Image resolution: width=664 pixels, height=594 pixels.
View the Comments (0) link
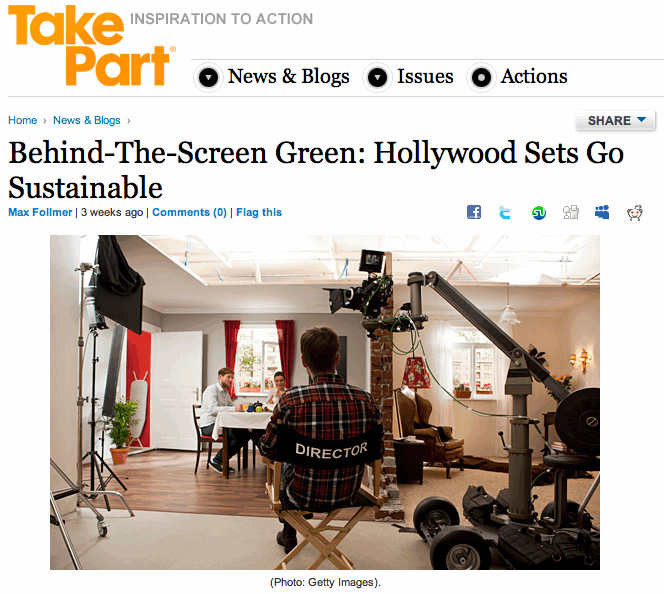pos(189,212)
